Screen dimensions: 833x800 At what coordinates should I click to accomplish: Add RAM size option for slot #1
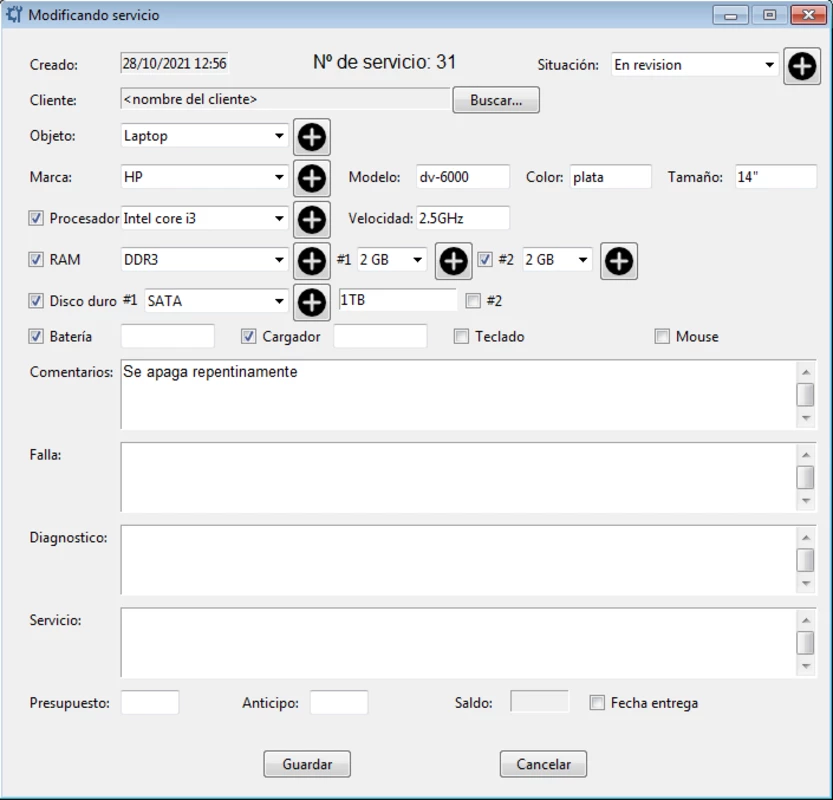point(453,261)
